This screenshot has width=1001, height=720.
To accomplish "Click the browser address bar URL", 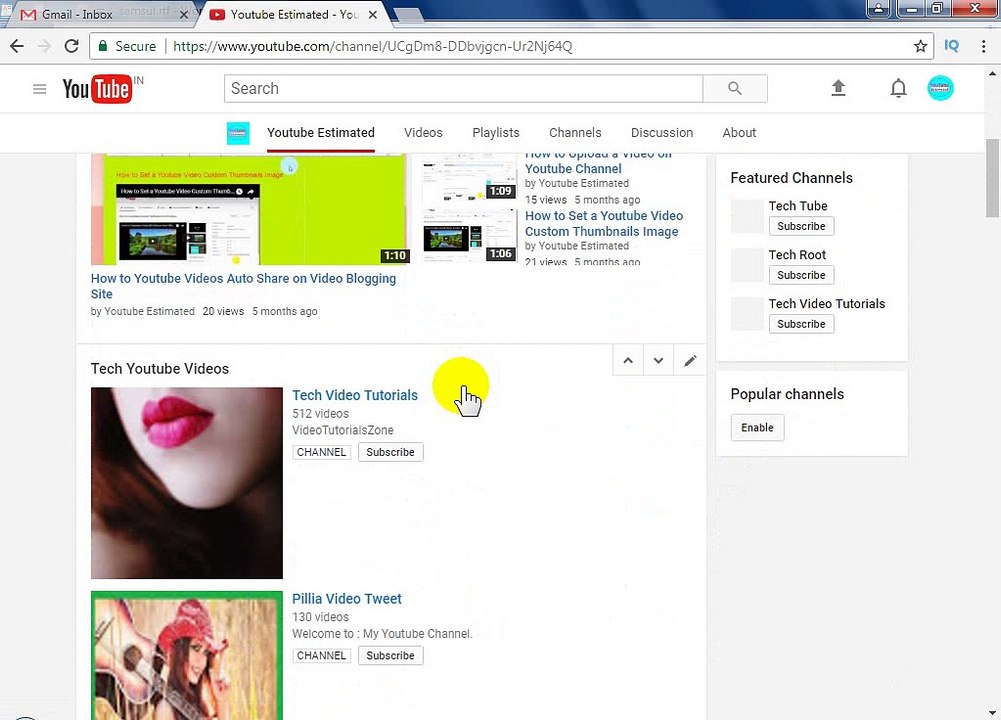I will click(373, 46).
